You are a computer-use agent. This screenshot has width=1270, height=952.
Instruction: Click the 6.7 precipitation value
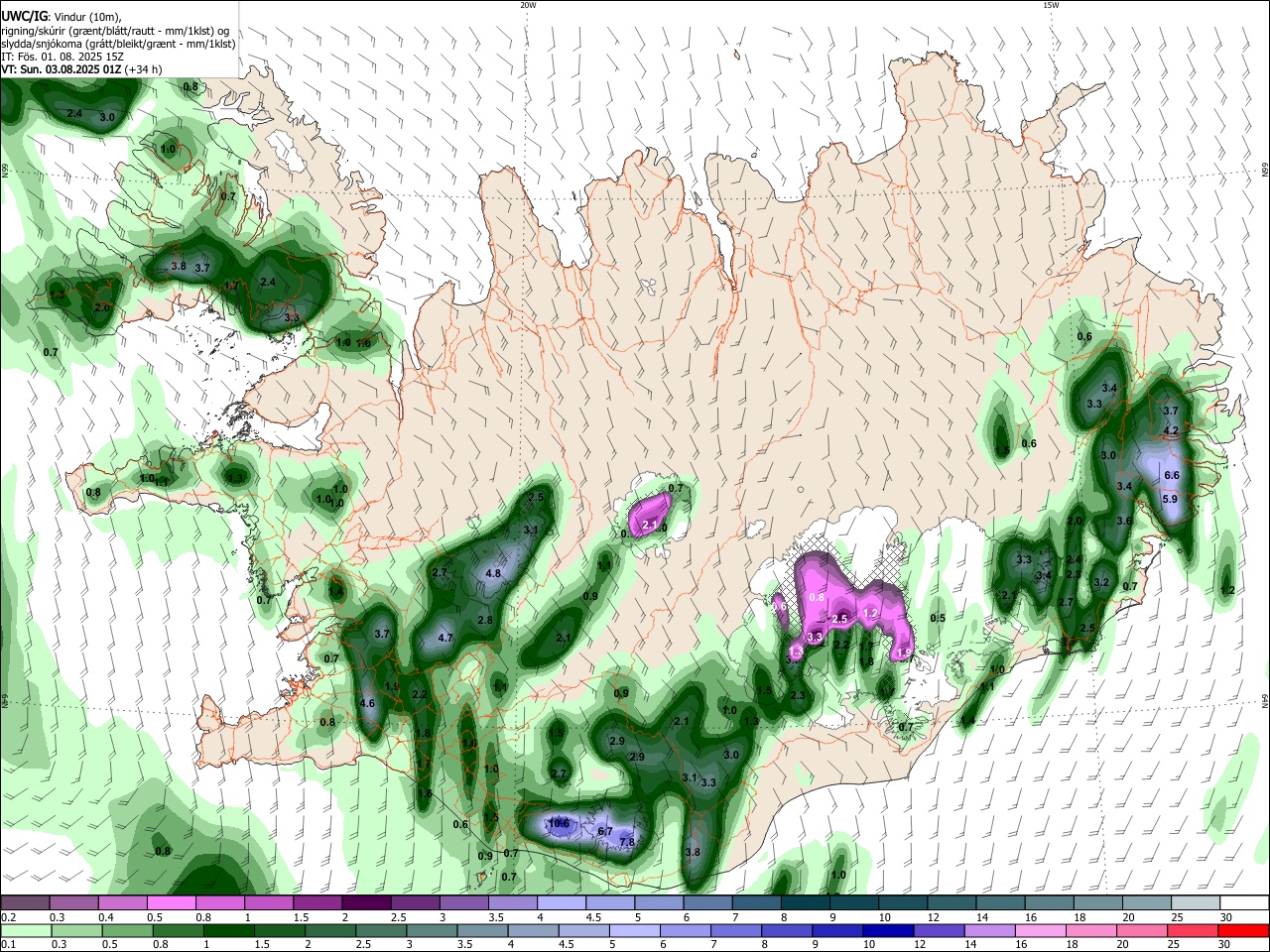click(x=606, y=831)
